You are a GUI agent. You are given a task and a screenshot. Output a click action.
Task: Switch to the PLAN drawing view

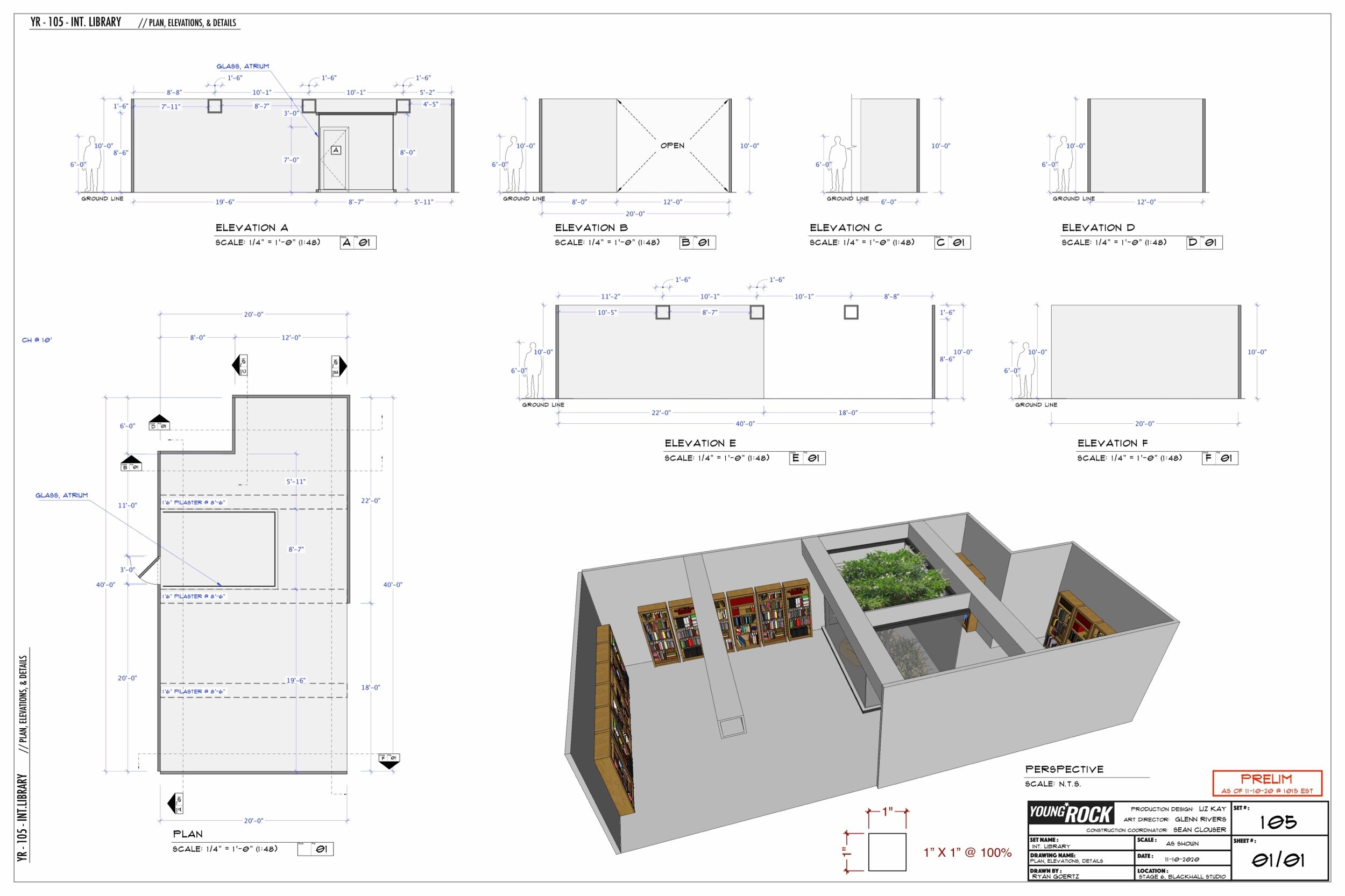187,834
